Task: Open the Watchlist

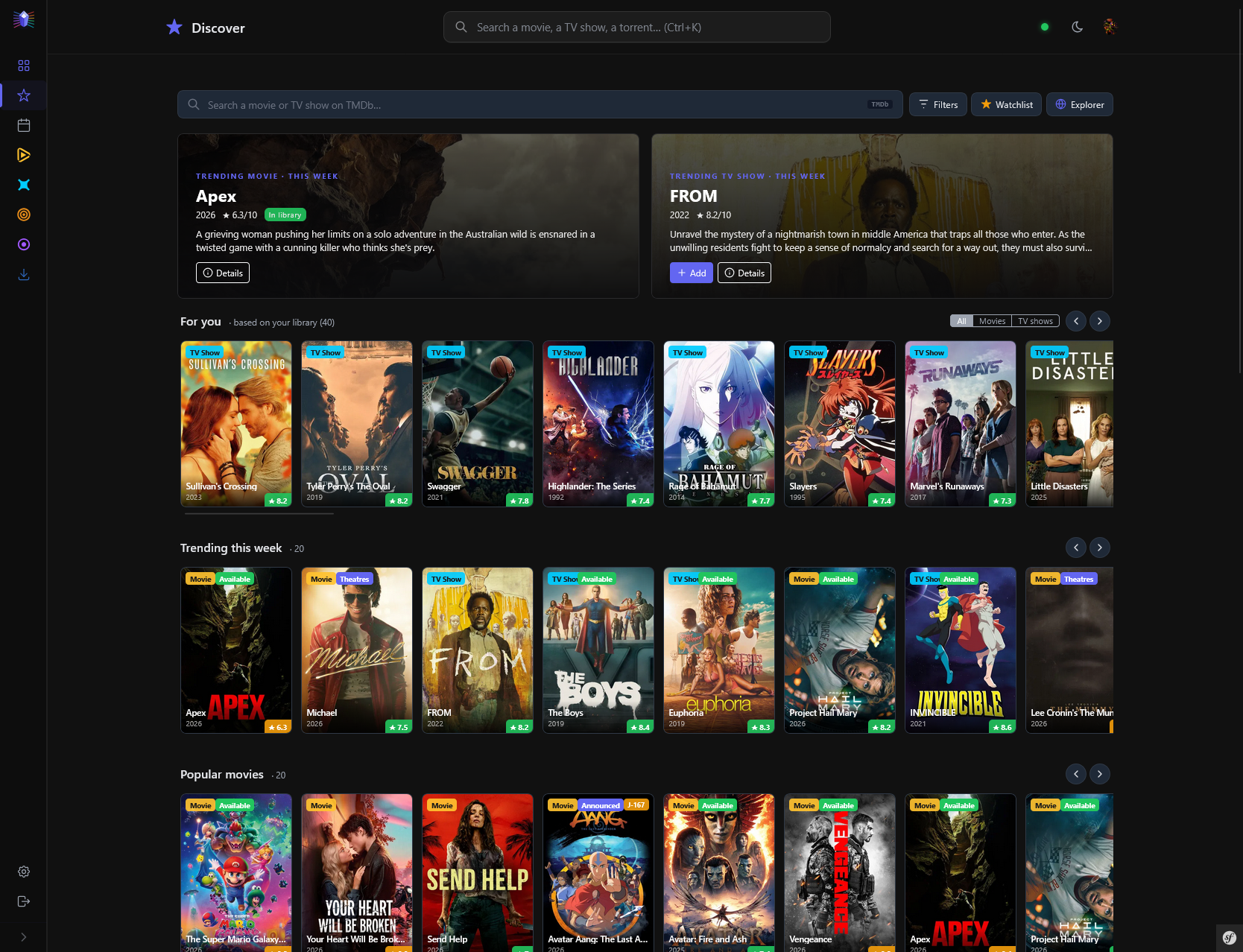Action: pyautogui.click(x=1007, y=104)
